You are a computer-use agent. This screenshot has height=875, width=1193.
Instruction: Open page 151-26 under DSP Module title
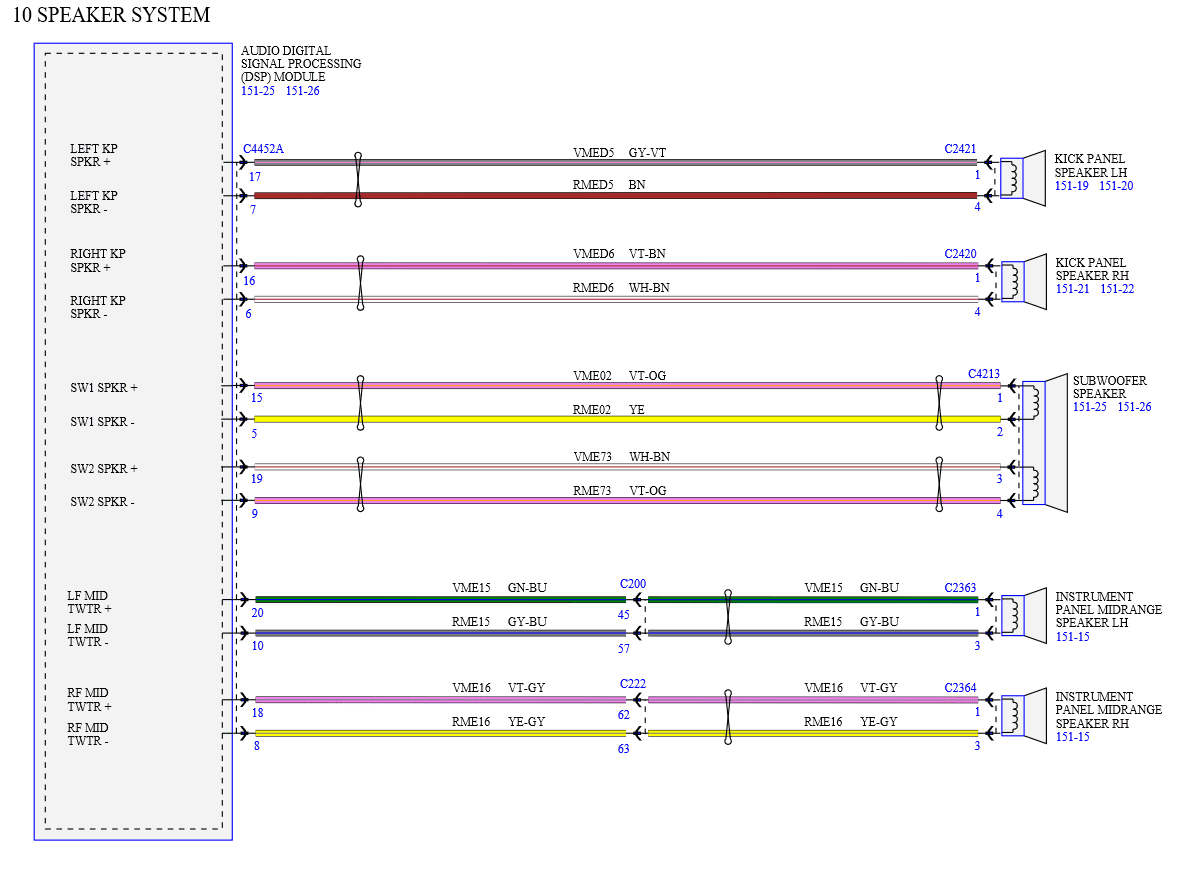tap(303, 91)
